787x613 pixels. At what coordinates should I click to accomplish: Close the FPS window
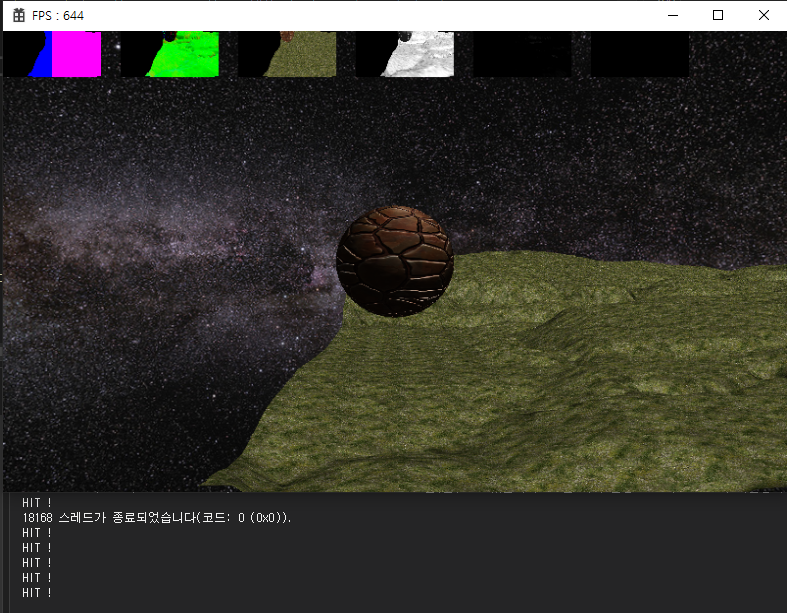point(763,16)
